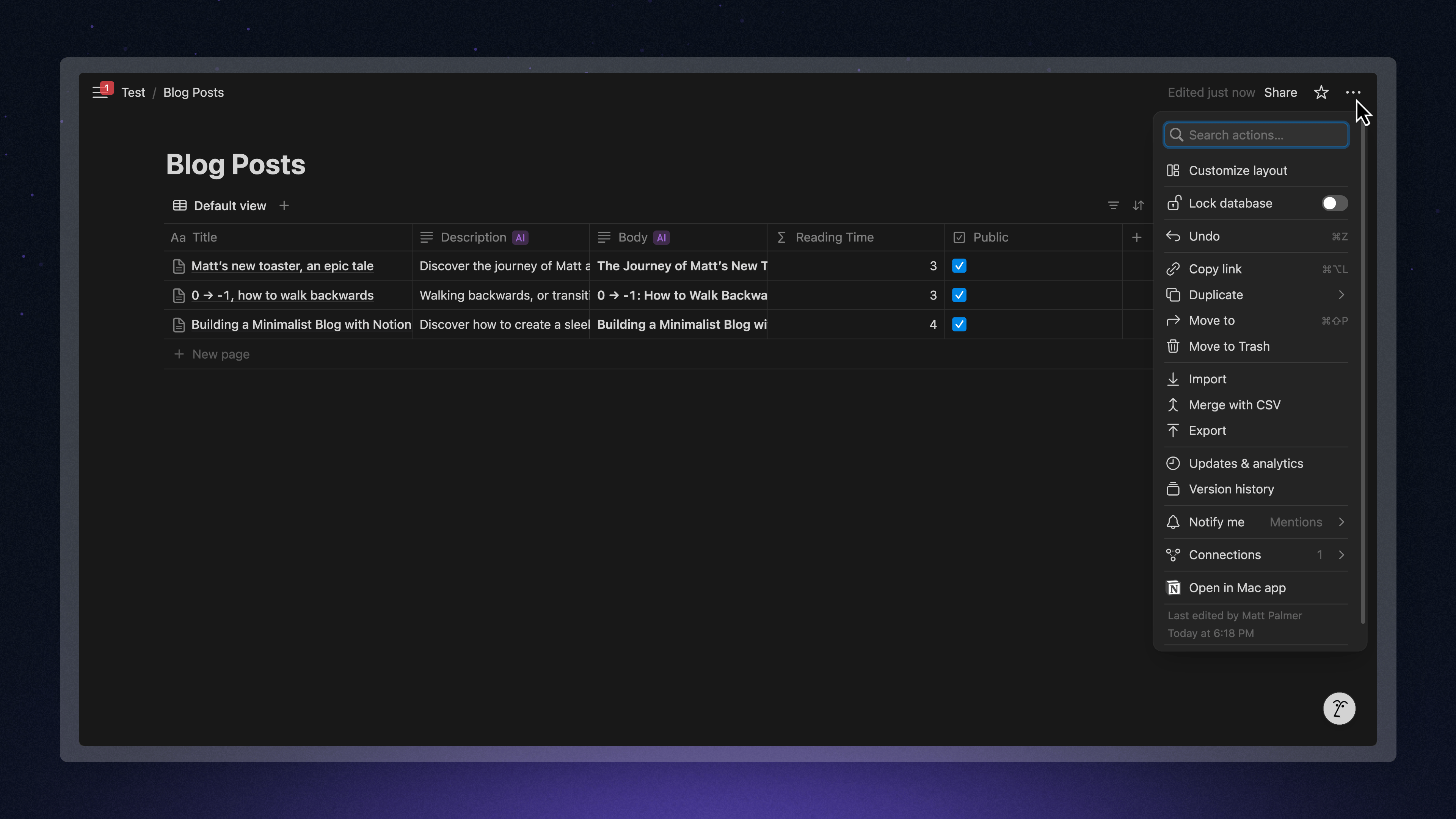Open the Mentions notify setting

pos(1296,522)
